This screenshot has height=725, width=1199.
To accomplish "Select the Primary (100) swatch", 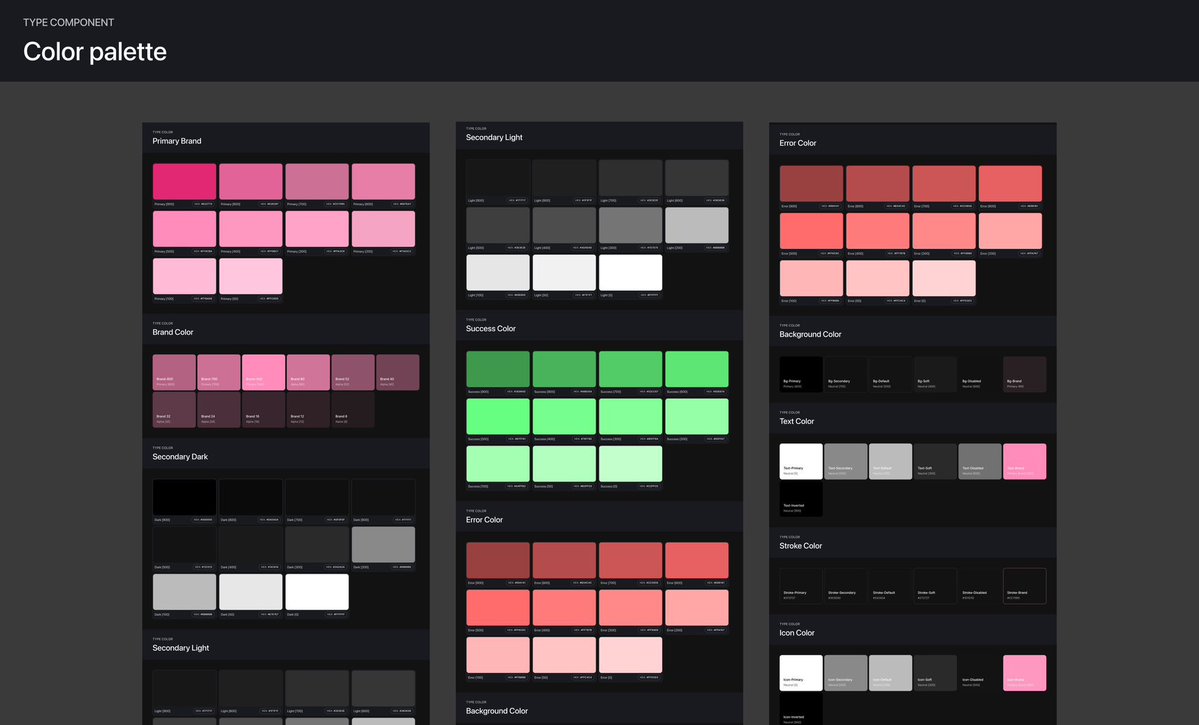I will [184, 276].
